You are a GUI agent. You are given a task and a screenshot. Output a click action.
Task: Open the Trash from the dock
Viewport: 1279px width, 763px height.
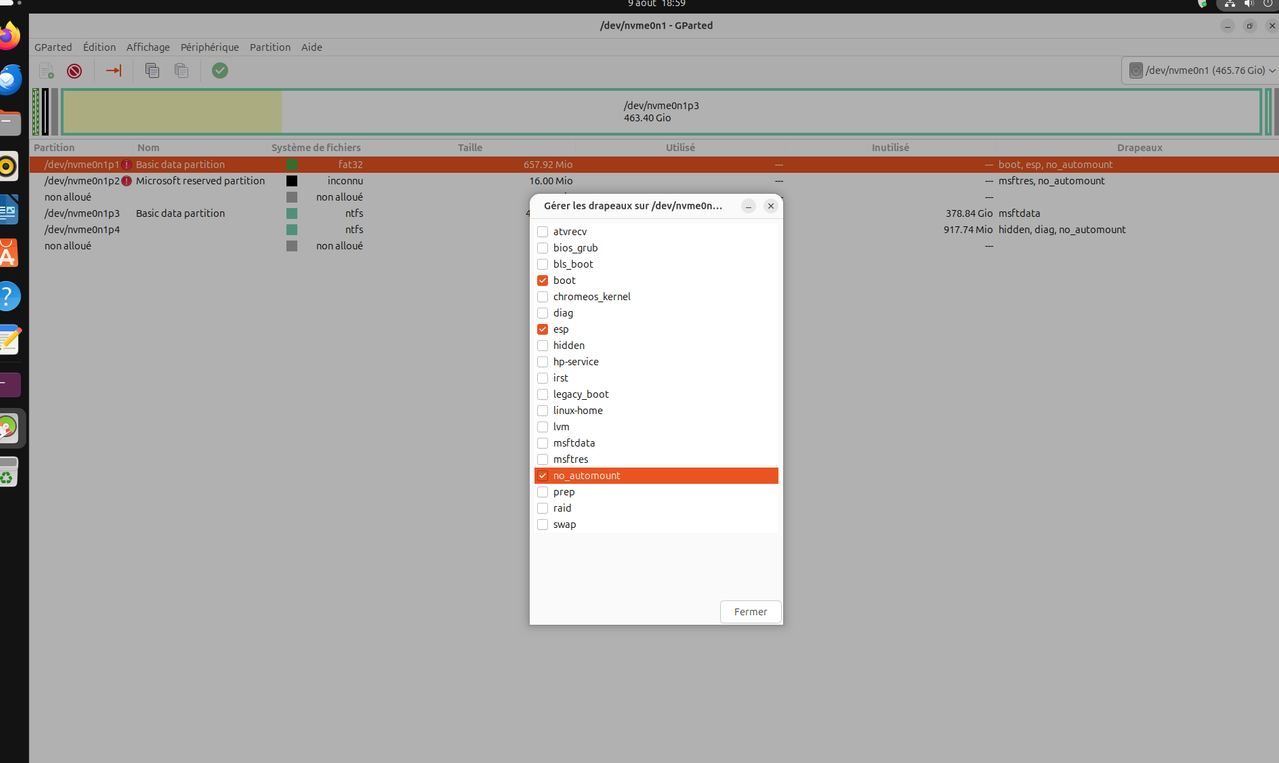pos(8,474)
